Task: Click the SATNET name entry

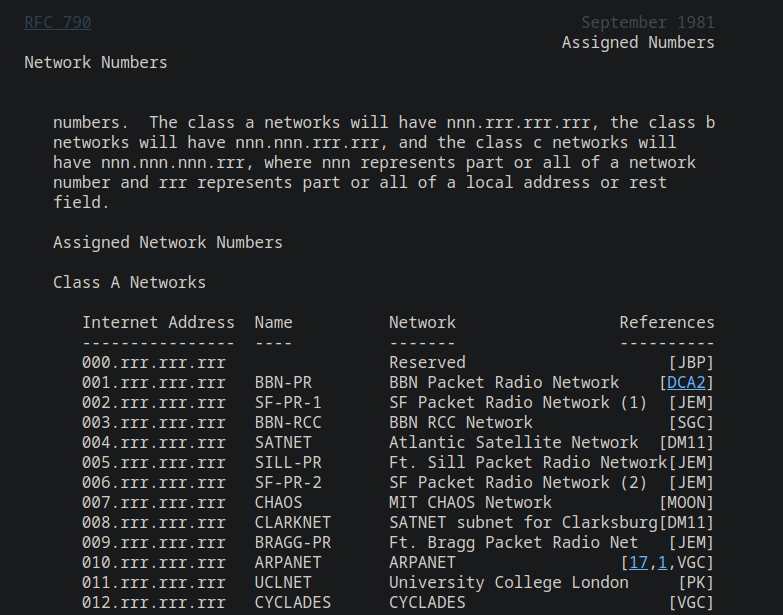Action: [x=283, y=442]
